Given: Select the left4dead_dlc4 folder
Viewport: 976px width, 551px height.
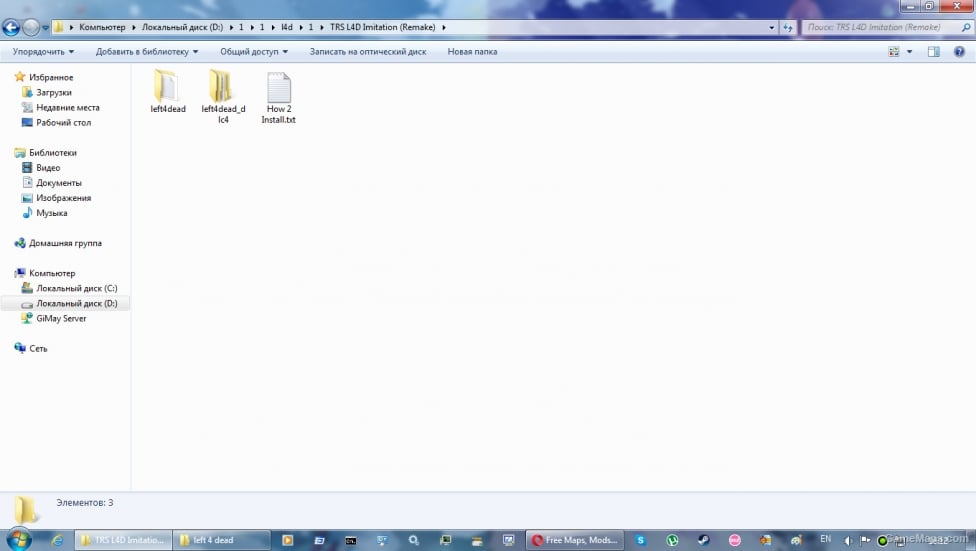Looking at the screenshot, I should tap(223, 97).
